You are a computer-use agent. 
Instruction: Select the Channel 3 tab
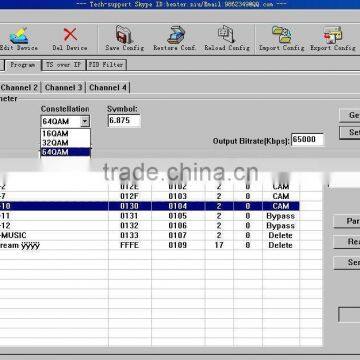(63, 88)
